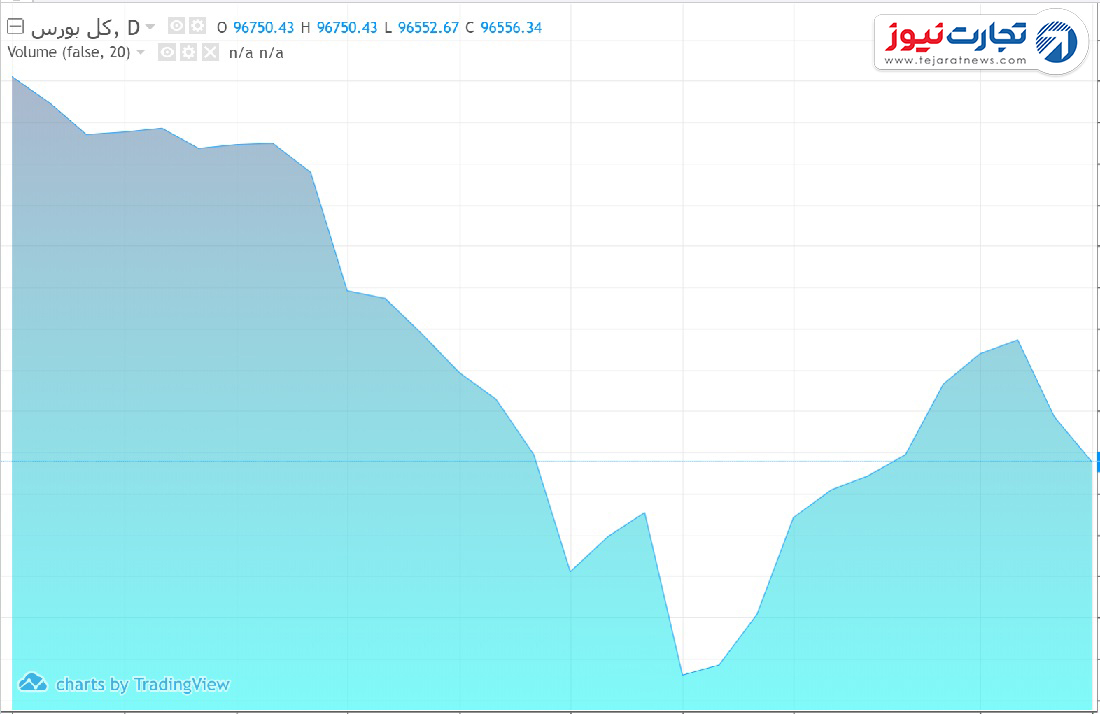Click the Volume n/a n/a value text
The height and width of the screenshot is (714, 1100).
(x=256, y=52)
